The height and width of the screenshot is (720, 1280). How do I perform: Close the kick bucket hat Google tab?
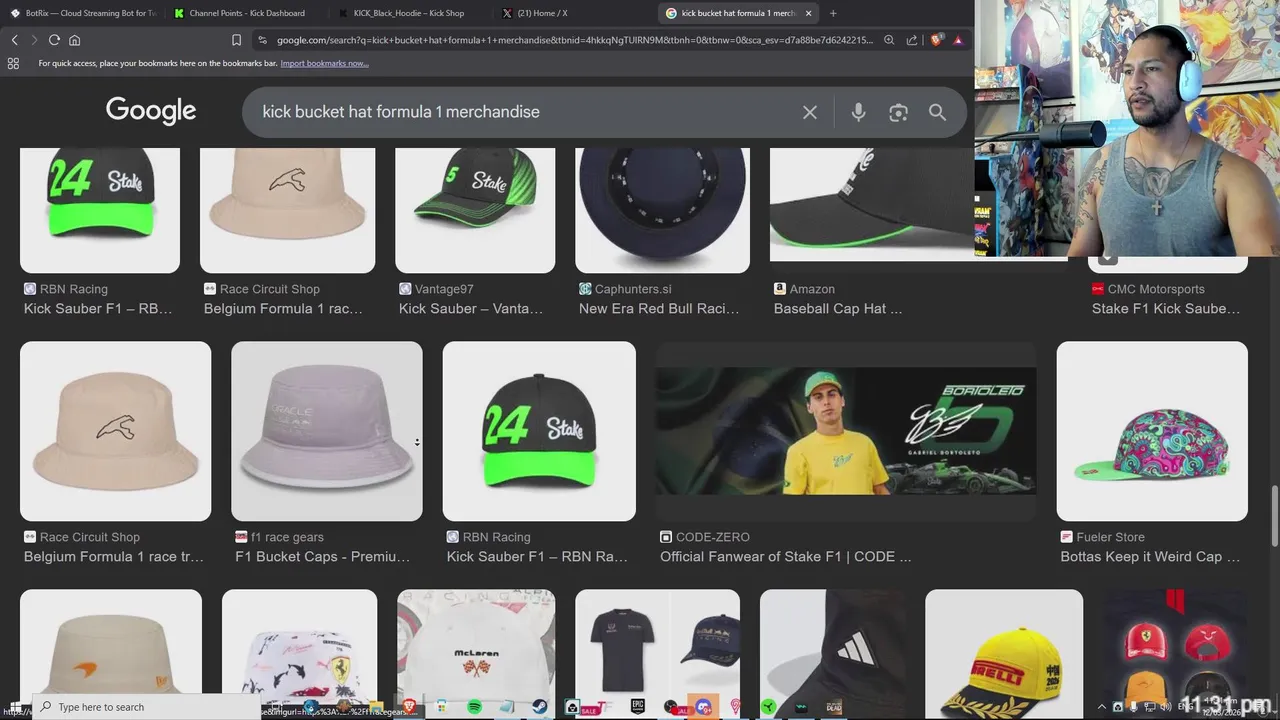point(809,13)
